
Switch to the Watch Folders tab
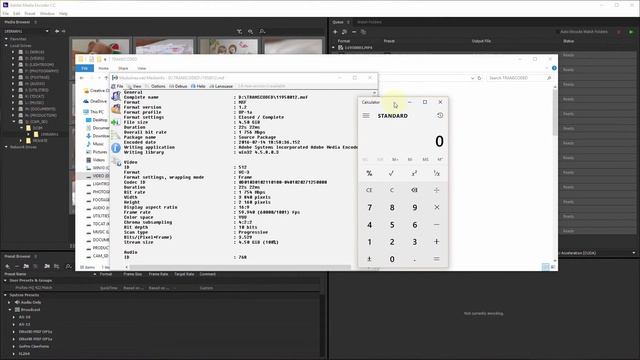[369, 22]
